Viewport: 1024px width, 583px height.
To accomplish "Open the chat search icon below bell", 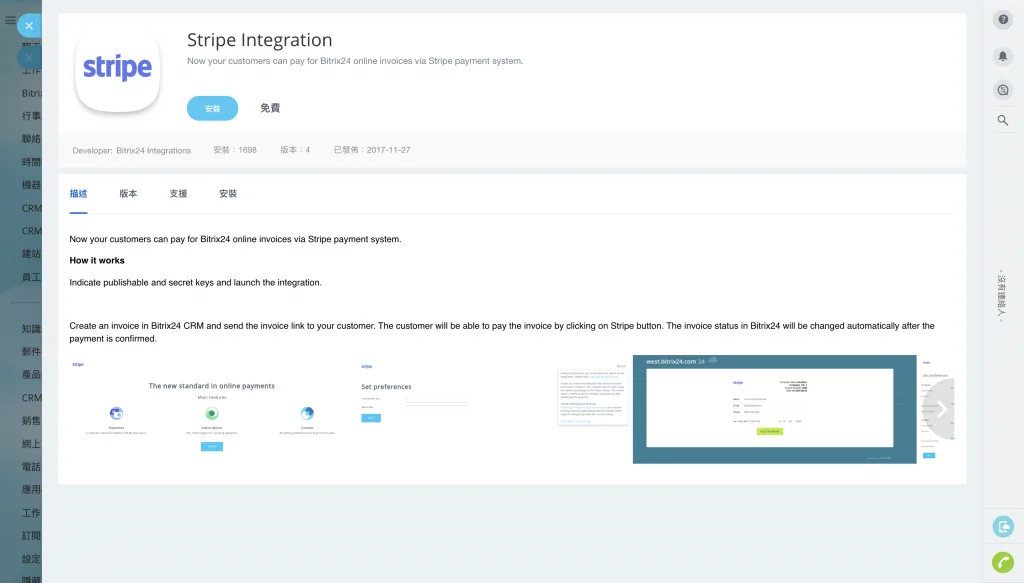I will coord(1003,90).
